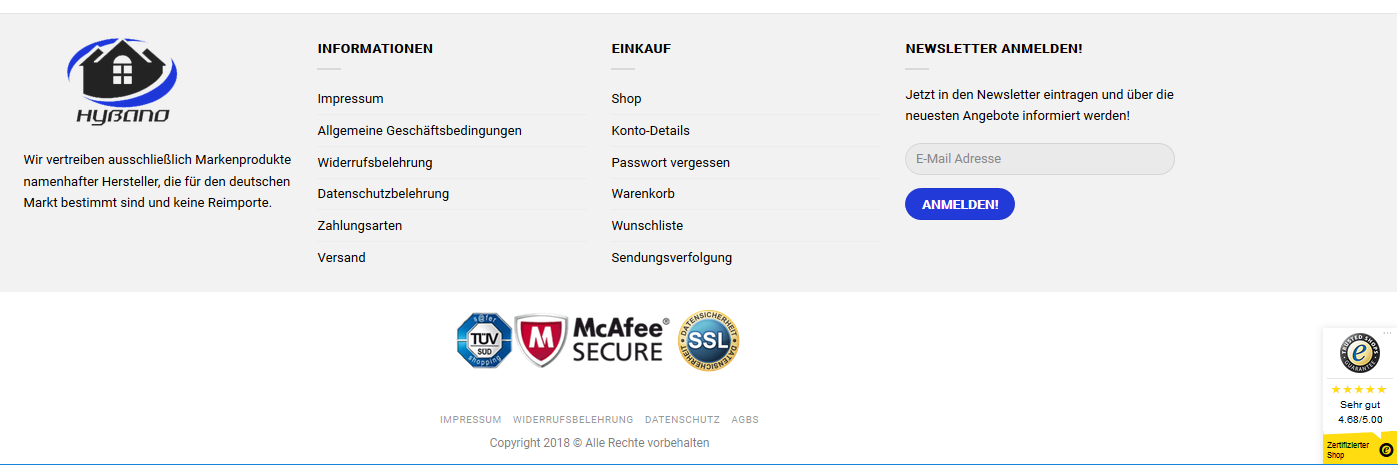Image resolution: width=1398 pixels, height=465 pixels.
Task: Go to the Shop page
Action: [626, 99]
